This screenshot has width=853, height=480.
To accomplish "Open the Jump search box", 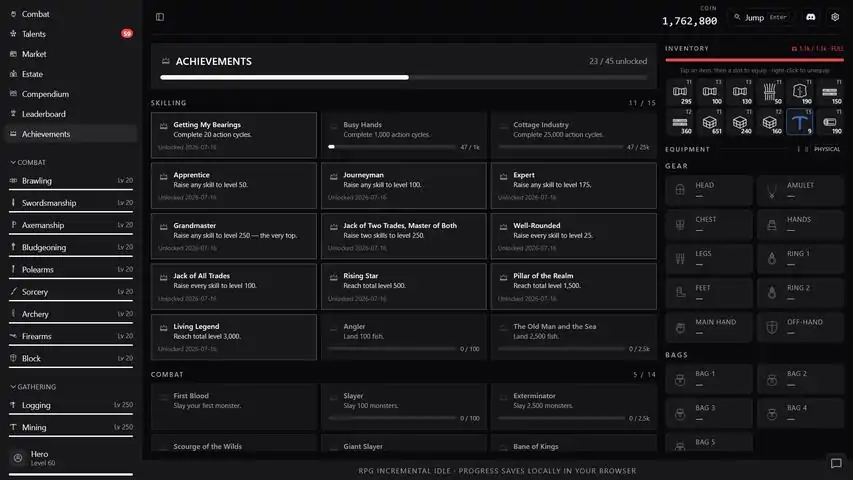I will tap(762, 17).
